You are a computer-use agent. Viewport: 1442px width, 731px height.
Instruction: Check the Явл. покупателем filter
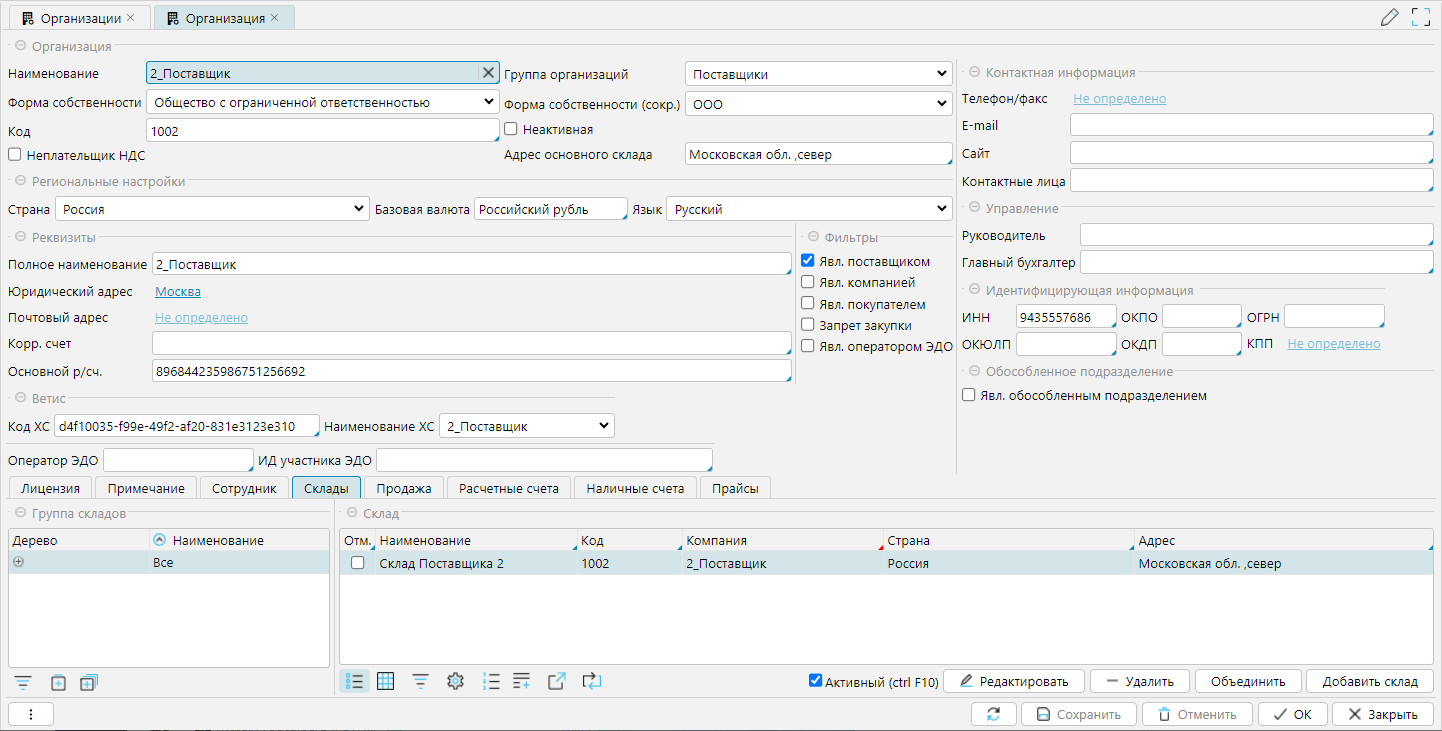point(808,304)
